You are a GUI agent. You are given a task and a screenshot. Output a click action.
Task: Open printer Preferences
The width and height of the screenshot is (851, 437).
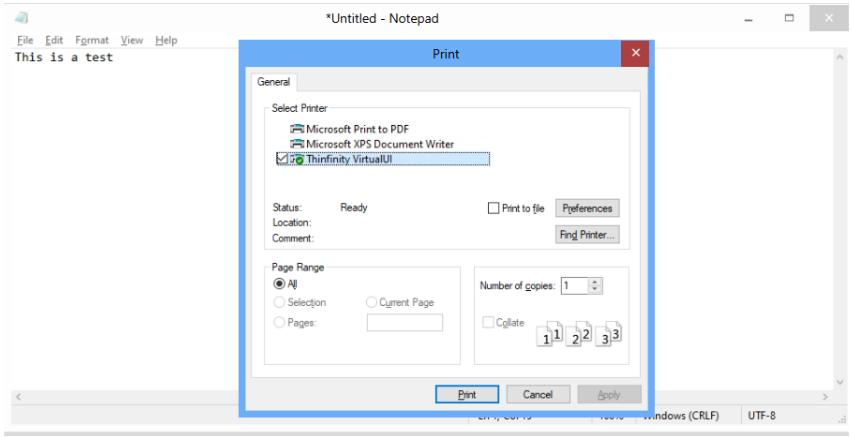[587, 208]
